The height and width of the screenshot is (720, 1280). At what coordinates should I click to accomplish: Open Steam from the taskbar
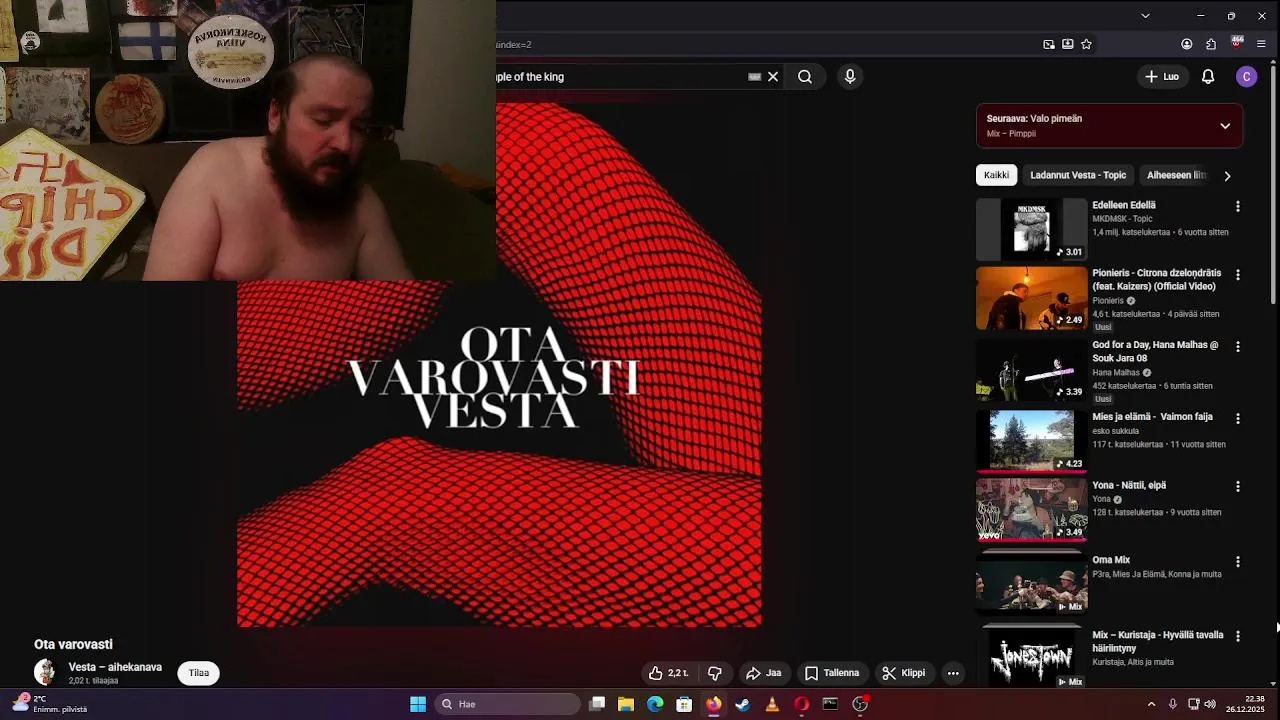[742, 704]
